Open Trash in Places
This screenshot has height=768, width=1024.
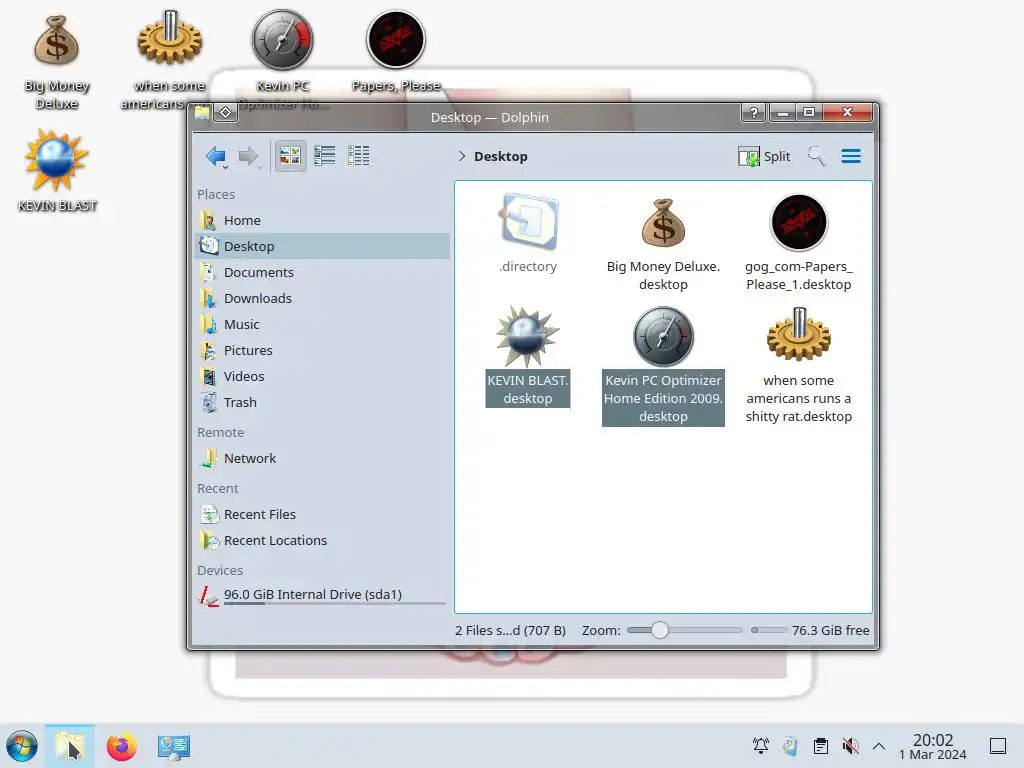(x=323, y=402)
